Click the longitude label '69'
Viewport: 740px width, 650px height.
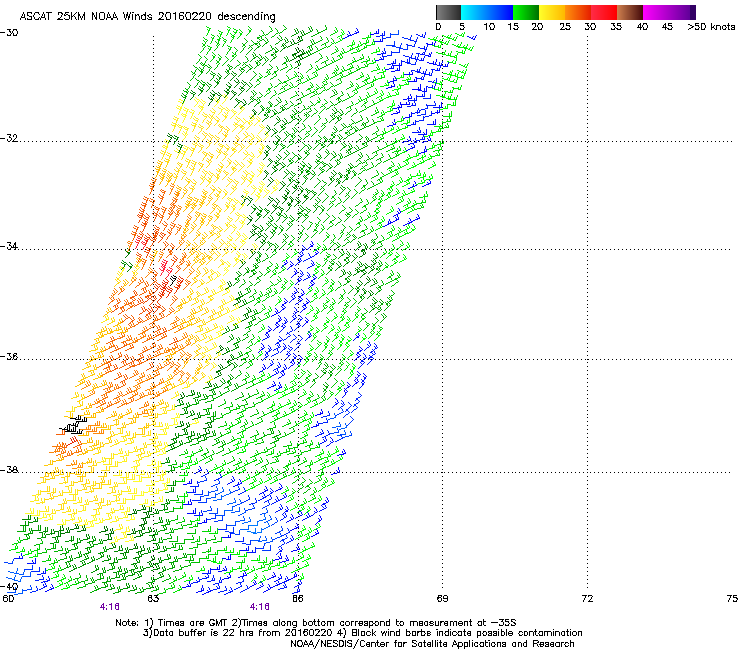[x=442, y=599]
